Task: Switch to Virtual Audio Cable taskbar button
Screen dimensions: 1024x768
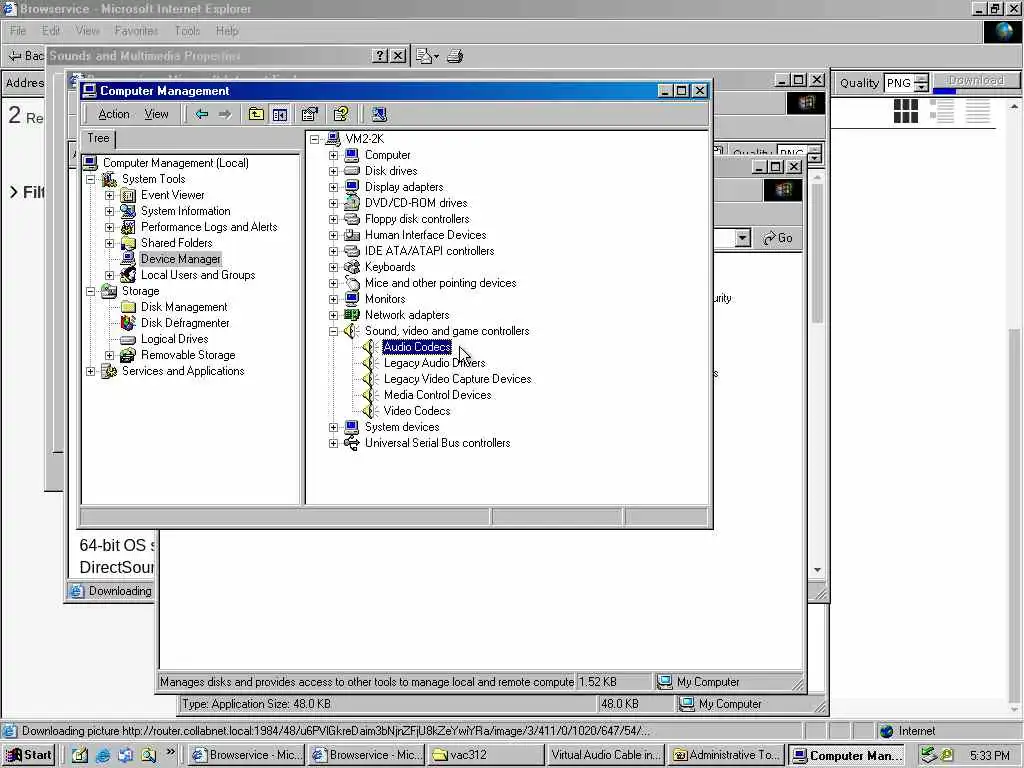Action: point(606,755)
